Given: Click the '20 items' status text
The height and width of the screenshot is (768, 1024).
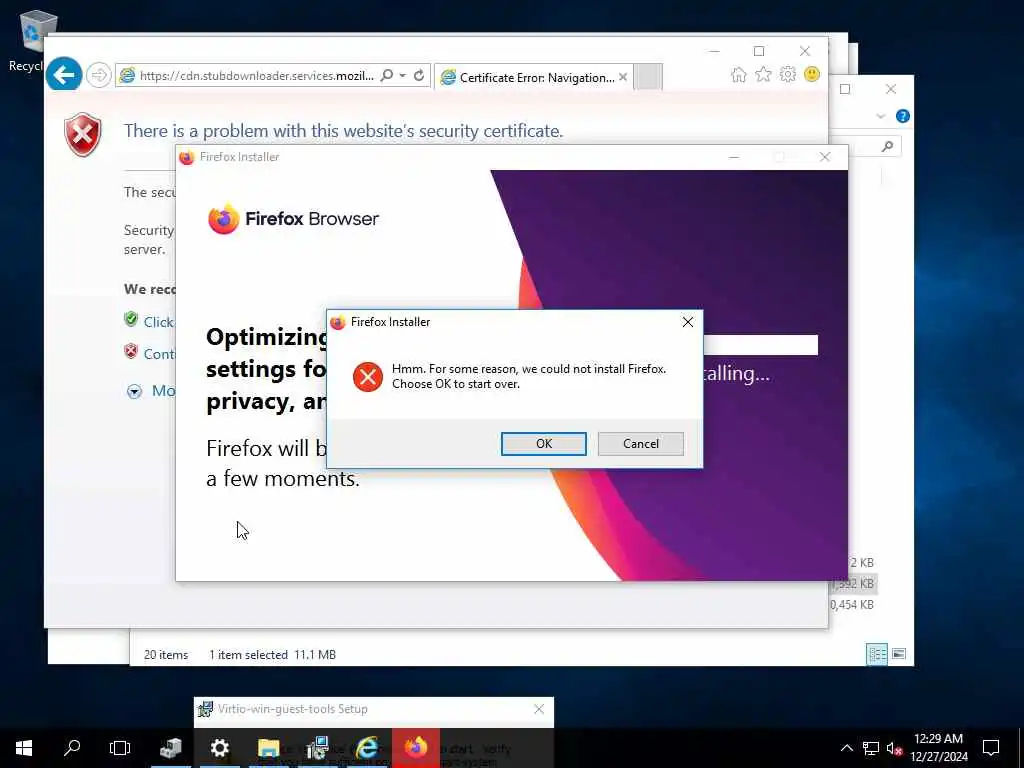Looking at the screenshot, I should point(166,654).
